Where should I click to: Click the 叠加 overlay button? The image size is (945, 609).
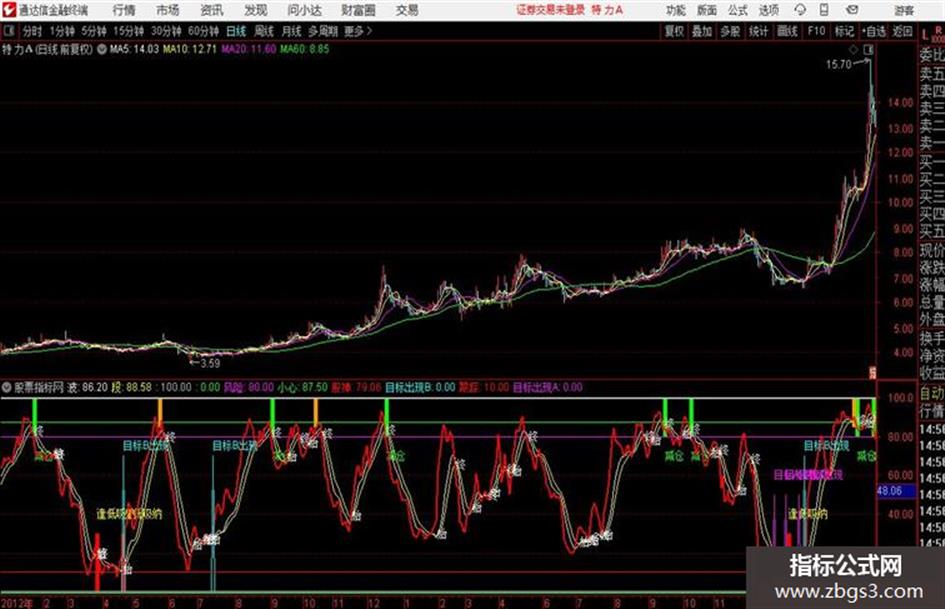pos(702,31)
